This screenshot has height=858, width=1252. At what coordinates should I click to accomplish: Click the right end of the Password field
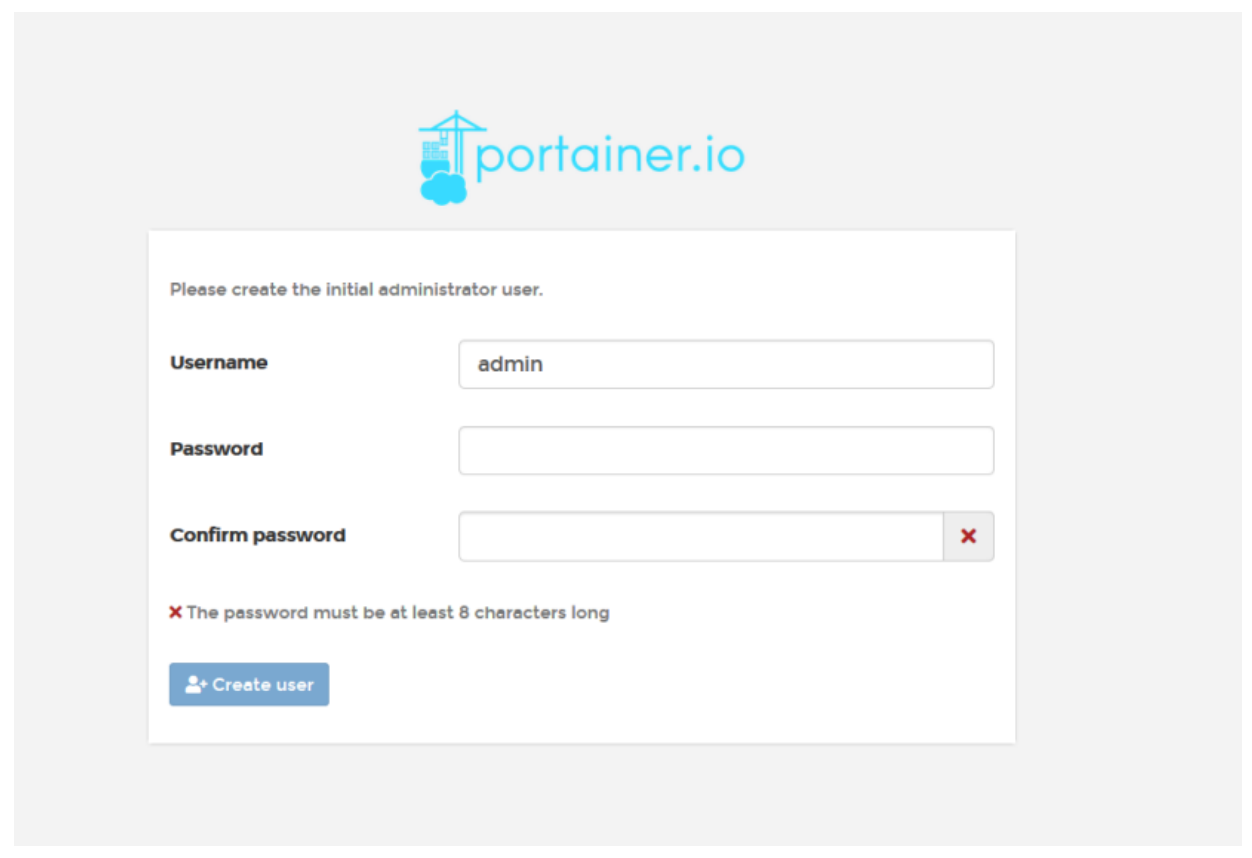tap(975, 451)
